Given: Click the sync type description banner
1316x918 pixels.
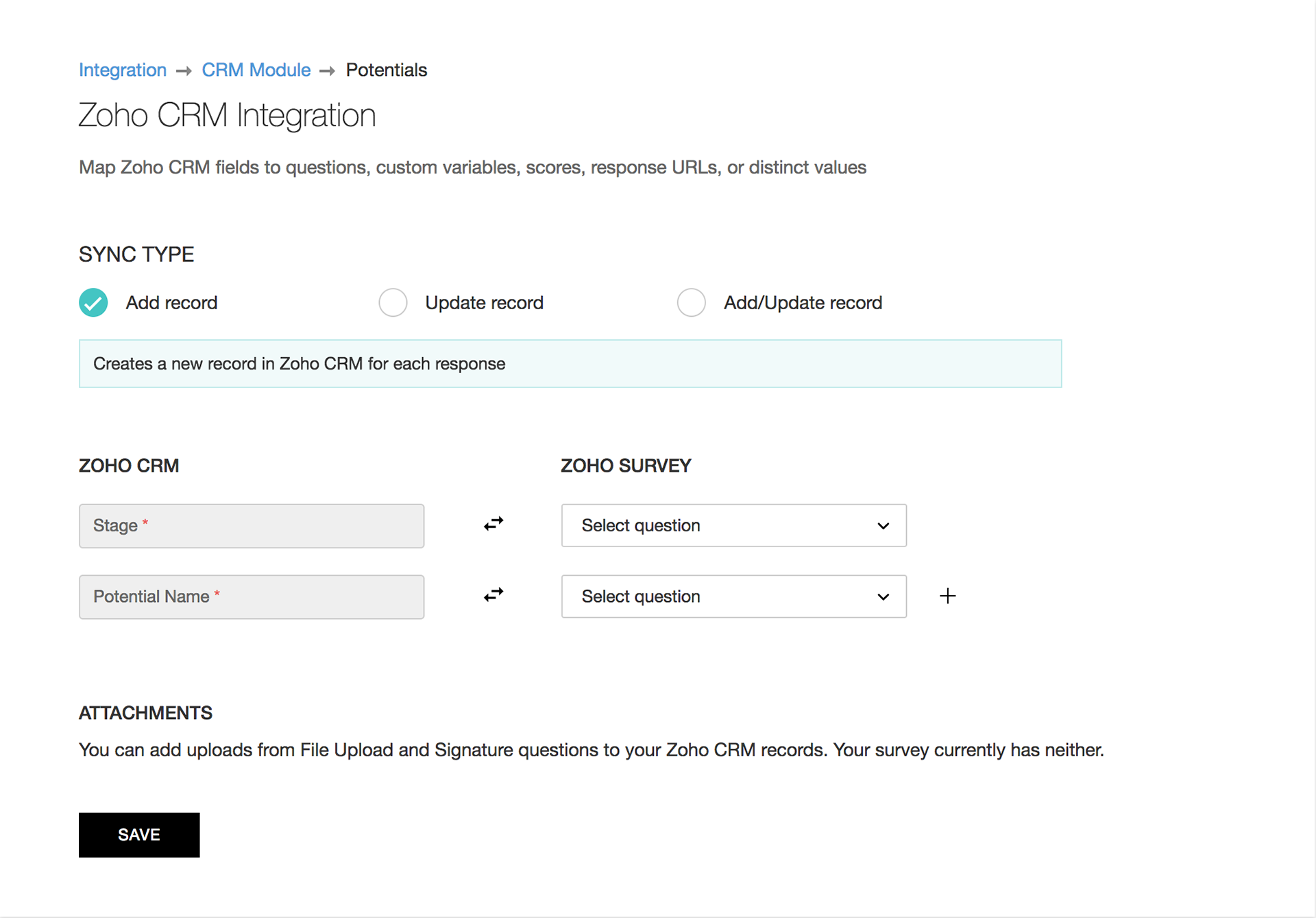Looking at the screenshot, I should point(570,363).
